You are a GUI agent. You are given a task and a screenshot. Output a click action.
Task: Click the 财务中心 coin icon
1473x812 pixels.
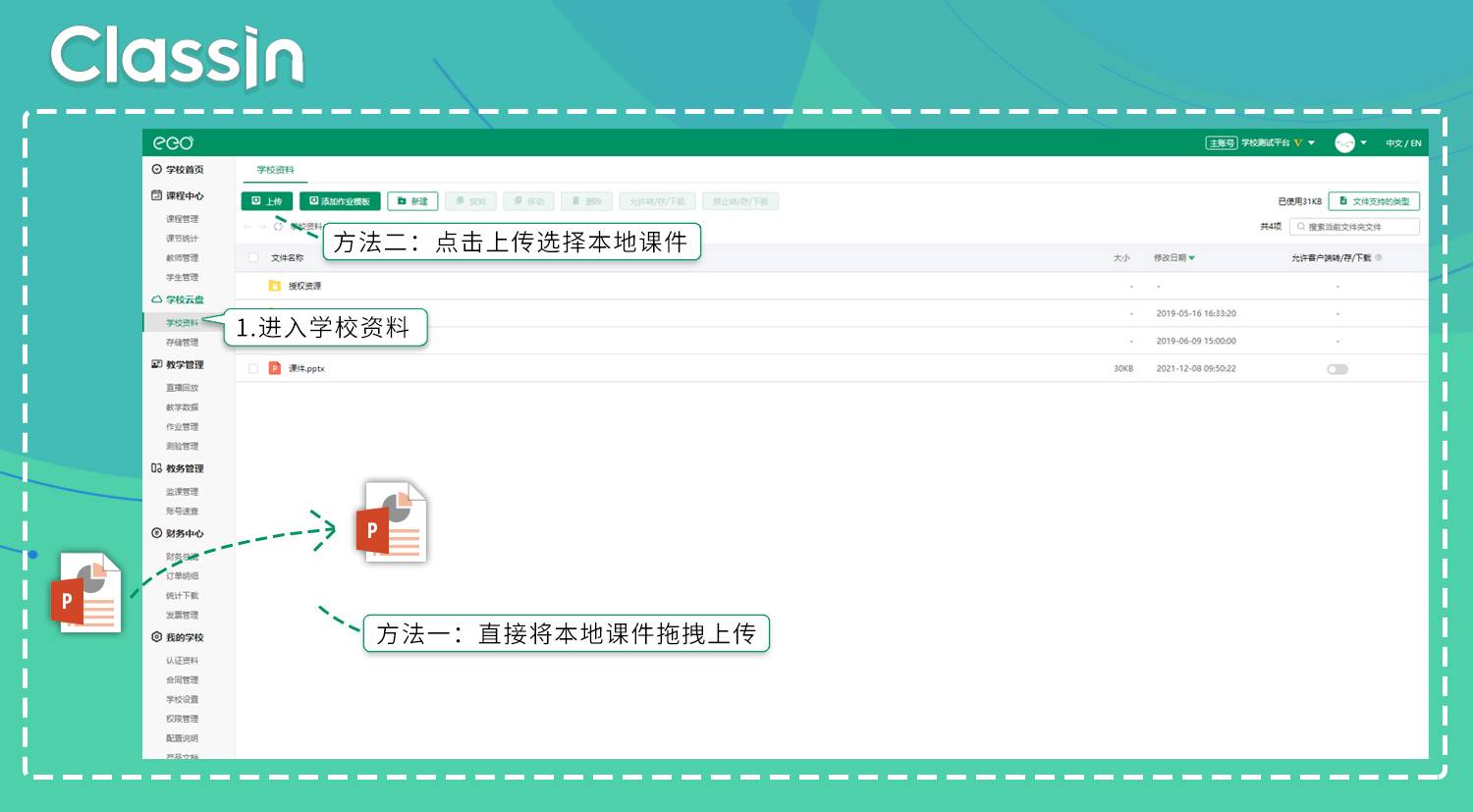click(157, 533)
